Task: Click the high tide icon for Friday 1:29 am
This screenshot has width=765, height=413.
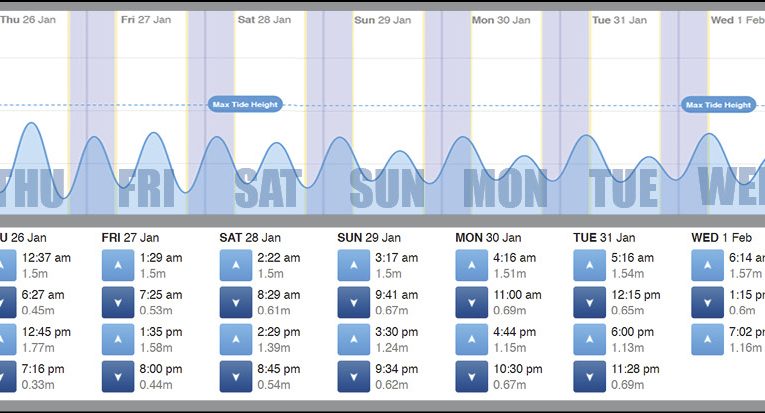Action: (x=118, y=265)
